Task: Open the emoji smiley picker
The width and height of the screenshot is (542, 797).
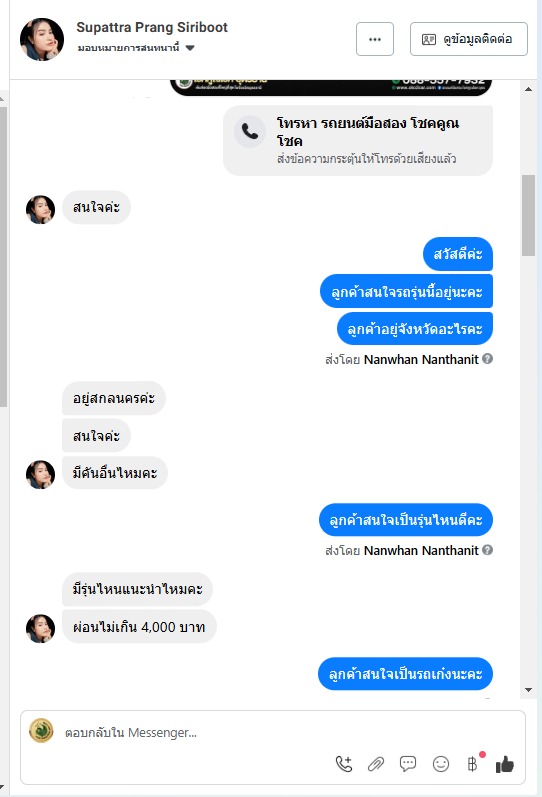Action: [x=441, y=764]
